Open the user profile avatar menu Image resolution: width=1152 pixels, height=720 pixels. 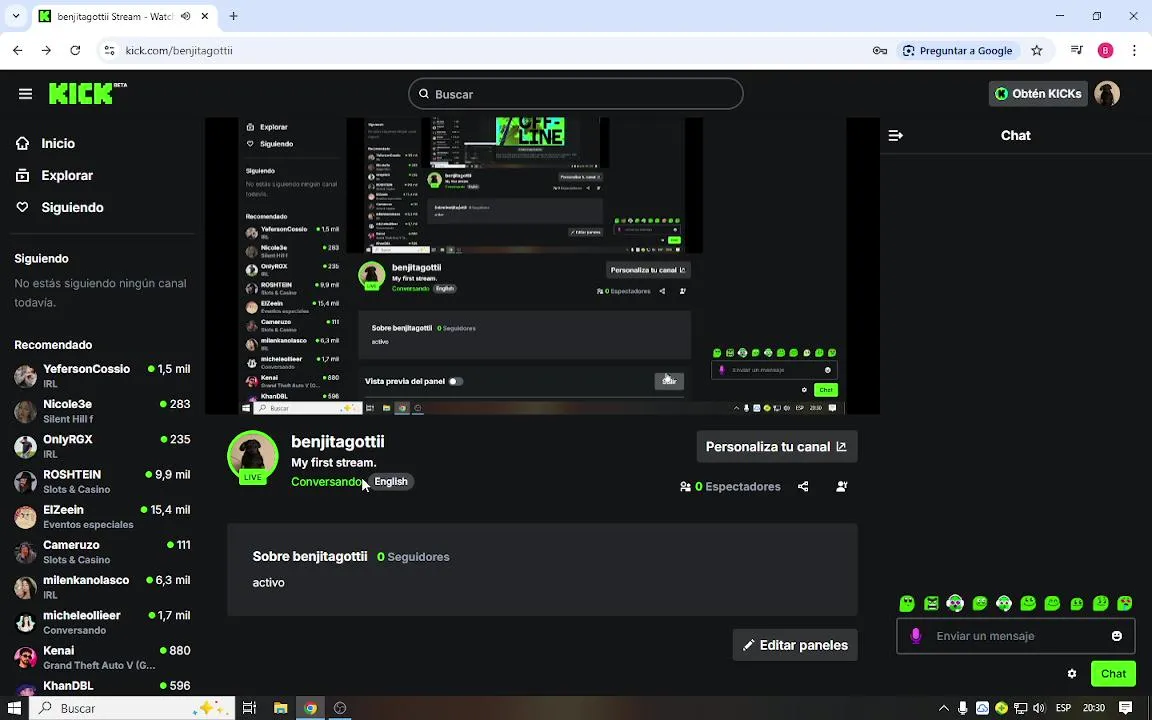pos(1107,94)
